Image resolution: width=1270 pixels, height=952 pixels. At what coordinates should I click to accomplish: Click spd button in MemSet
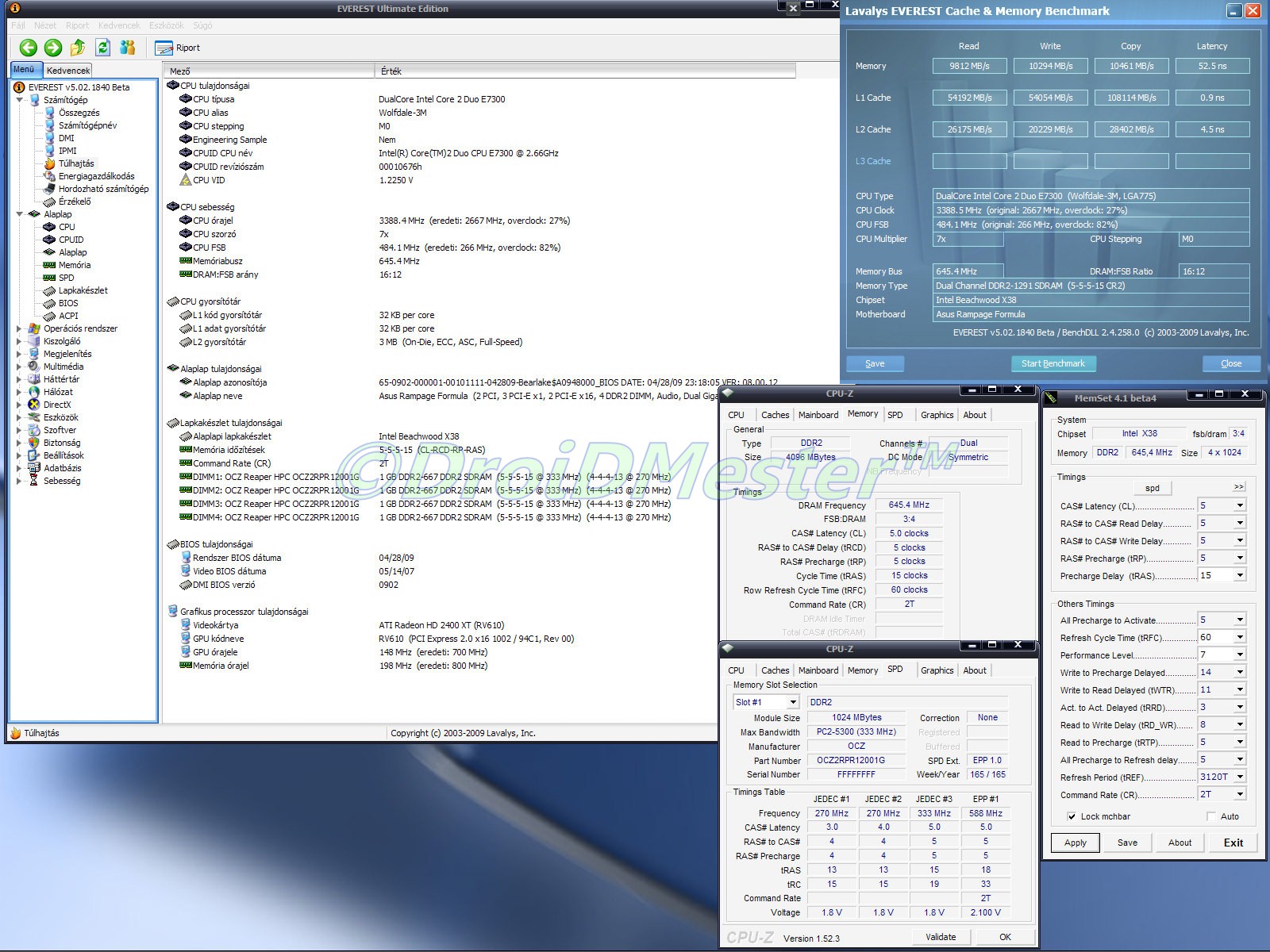[1153, 488]
